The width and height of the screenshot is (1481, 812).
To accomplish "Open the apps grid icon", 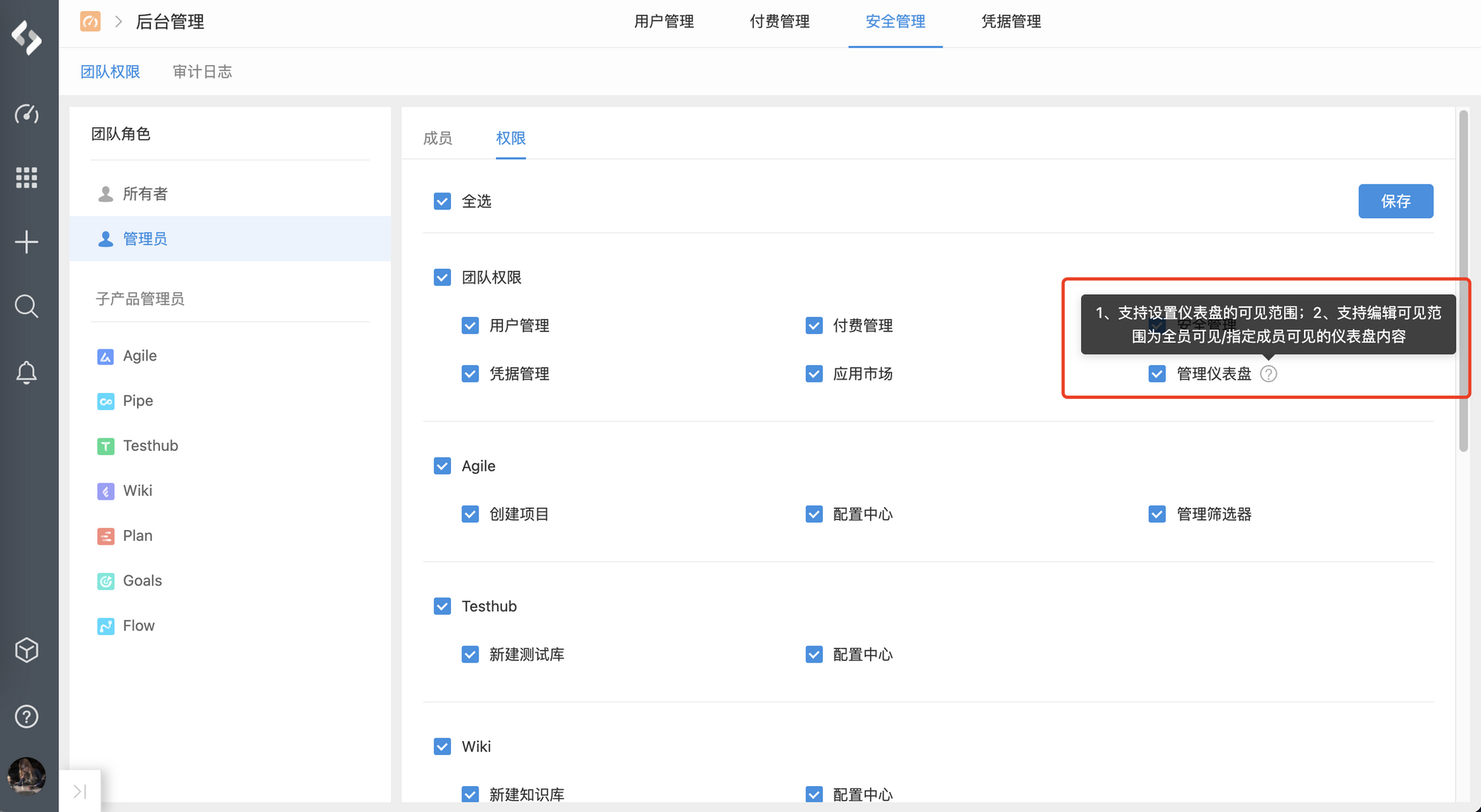I will pos(27,177).
